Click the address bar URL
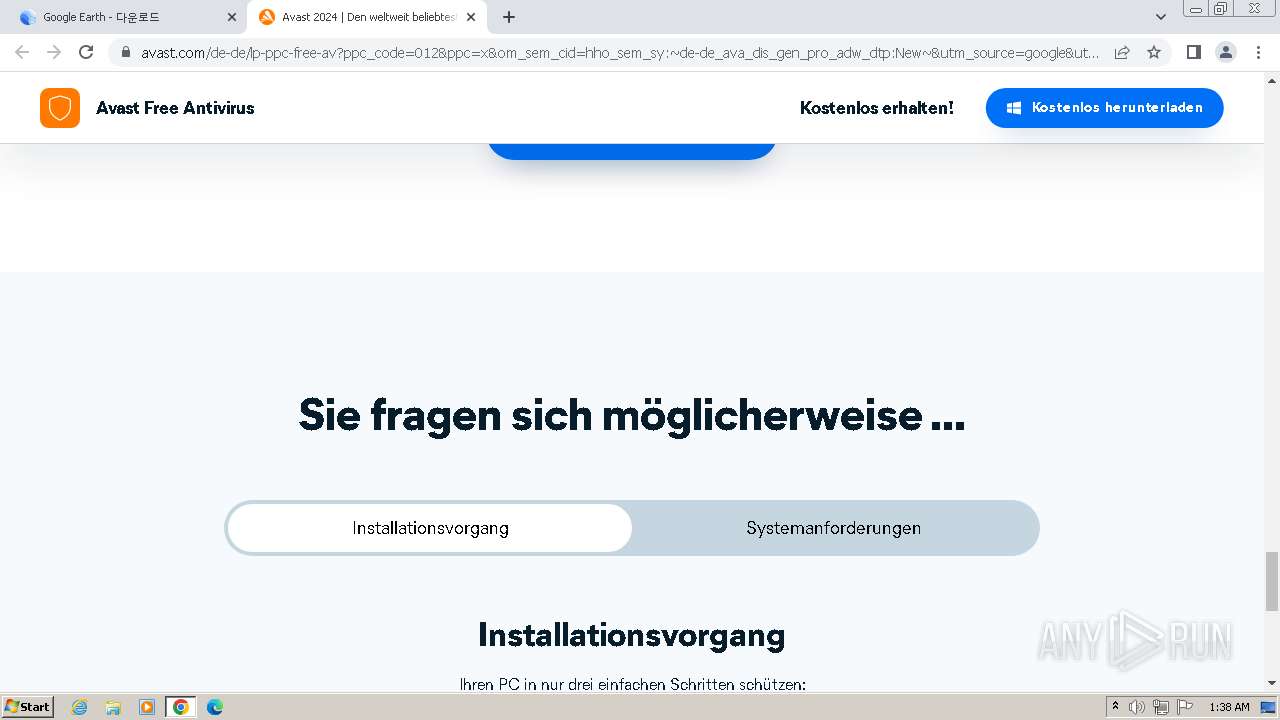 click(620, 52)
